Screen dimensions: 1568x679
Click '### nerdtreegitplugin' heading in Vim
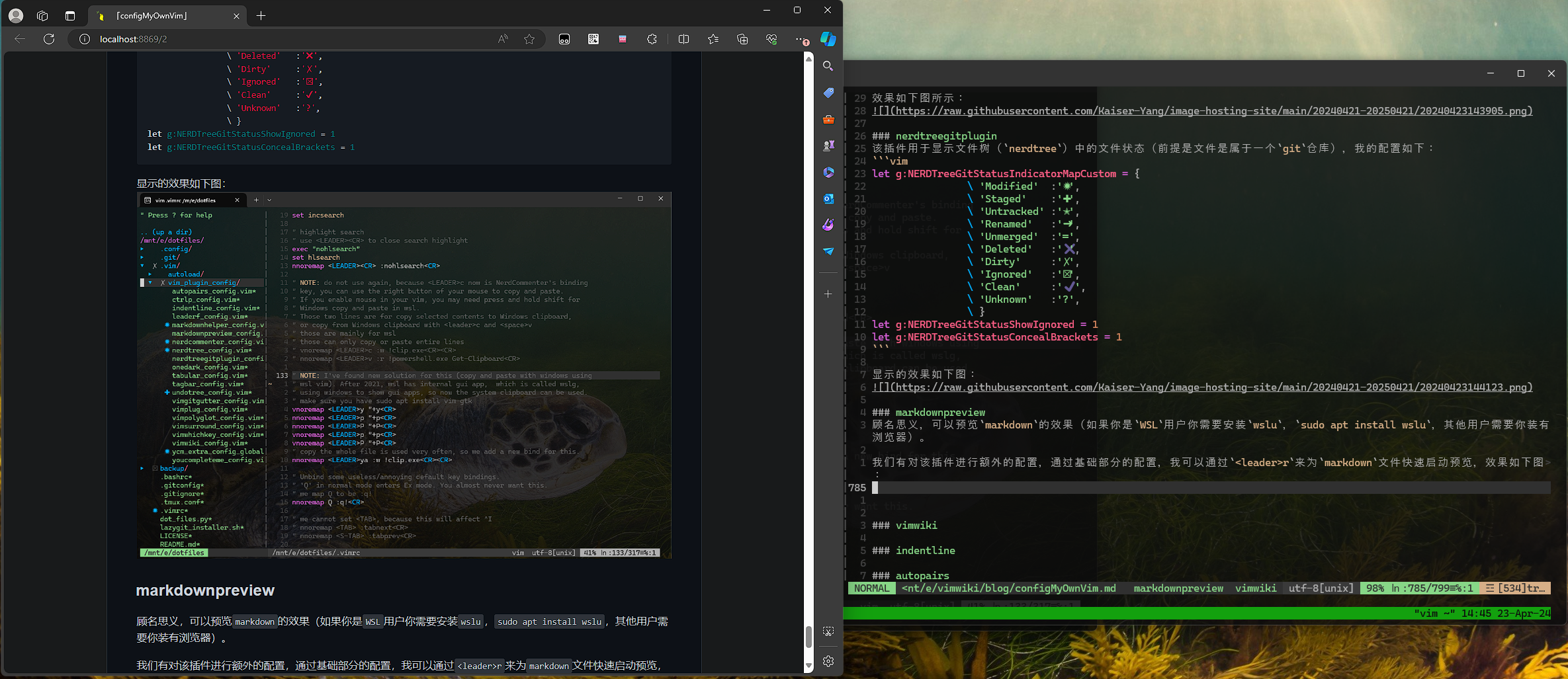(x=934, y=136)
